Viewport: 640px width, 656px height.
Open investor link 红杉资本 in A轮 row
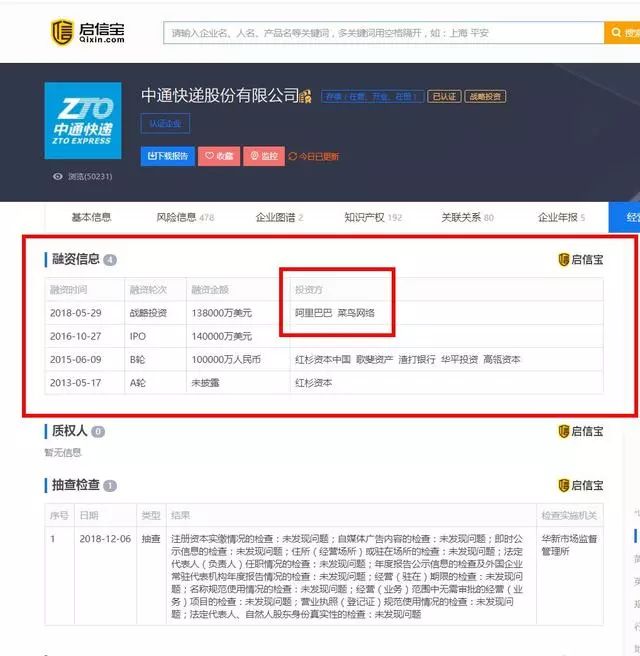click(313, 383)
